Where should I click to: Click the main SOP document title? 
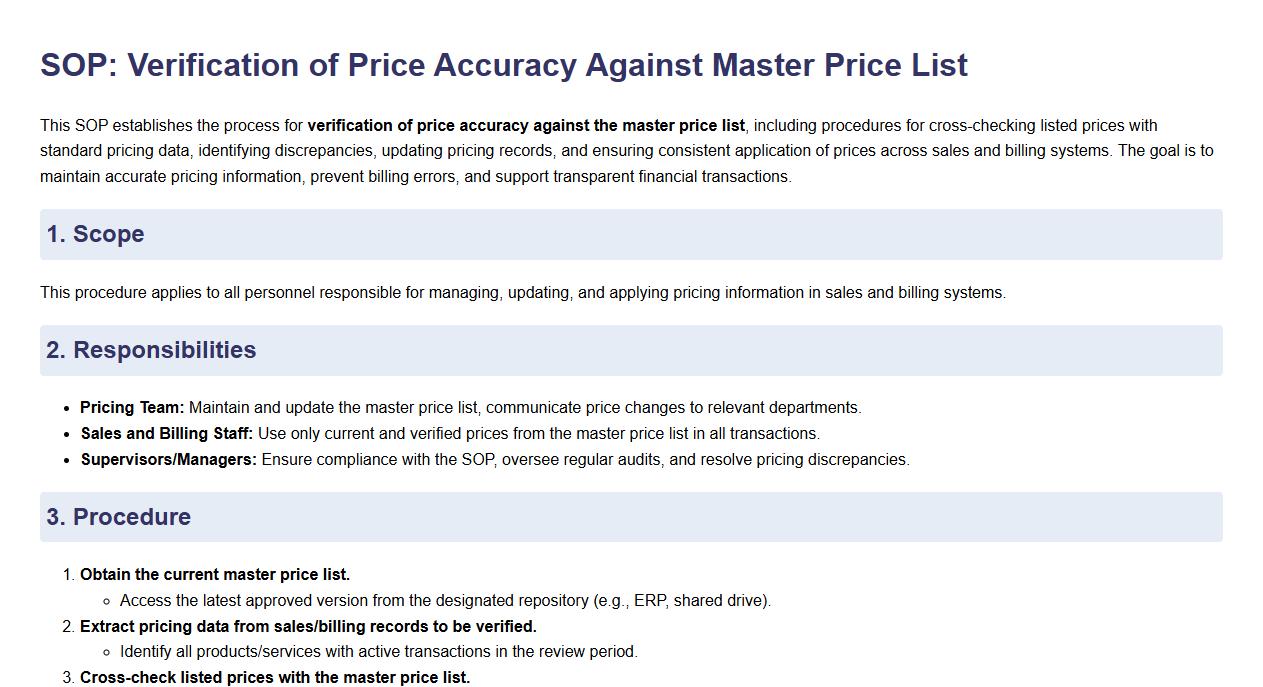tap(503, 65)
